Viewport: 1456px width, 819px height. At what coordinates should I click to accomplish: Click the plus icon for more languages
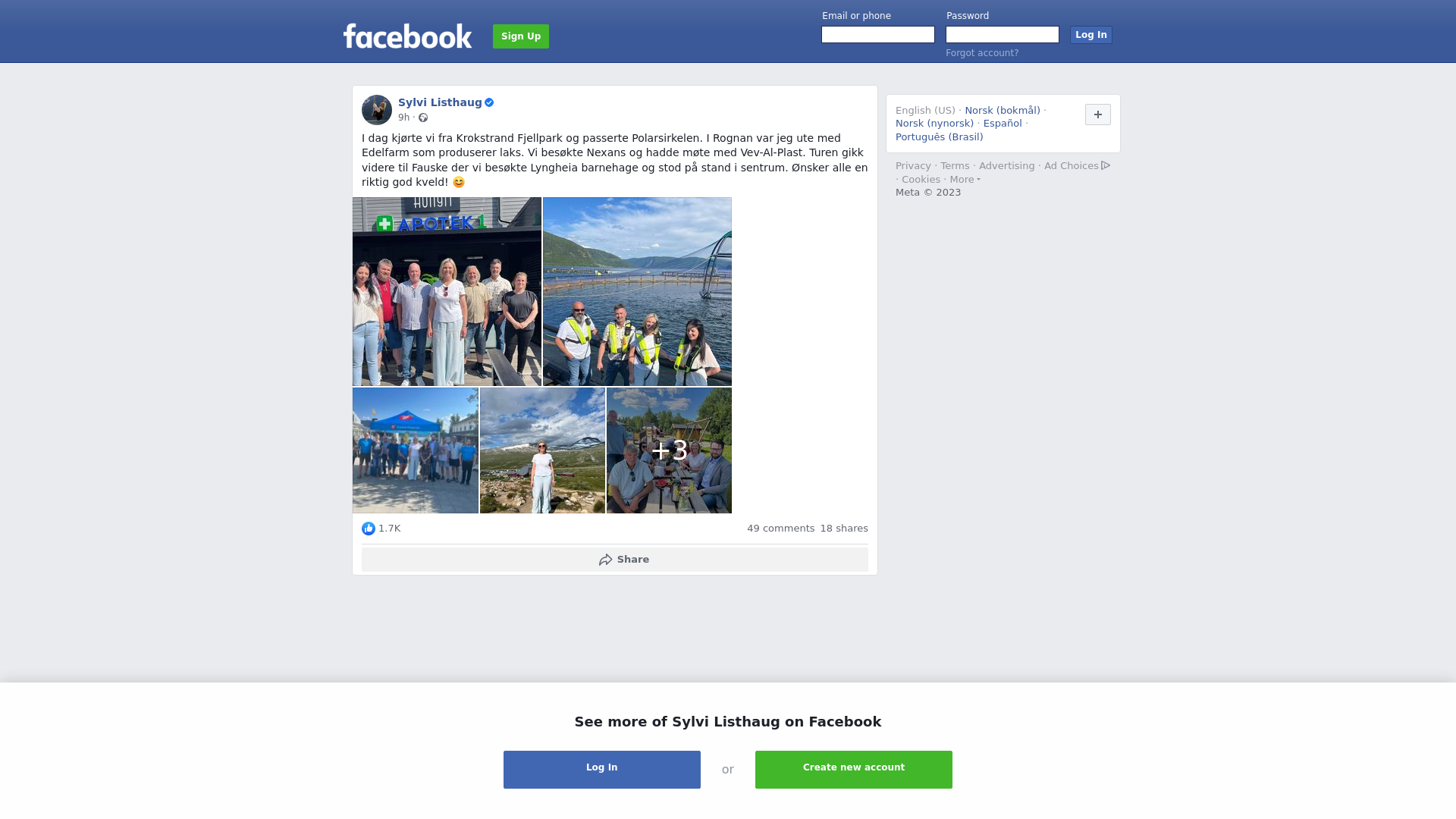(1097, 115)
